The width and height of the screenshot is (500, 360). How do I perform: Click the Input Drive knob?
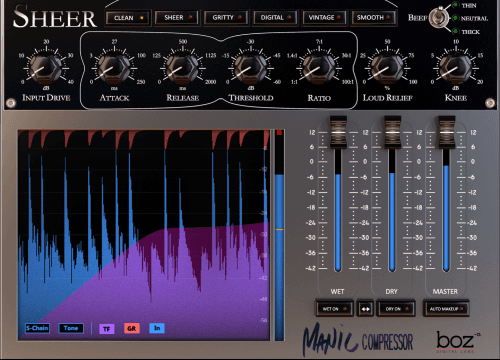tap(46, 68)
